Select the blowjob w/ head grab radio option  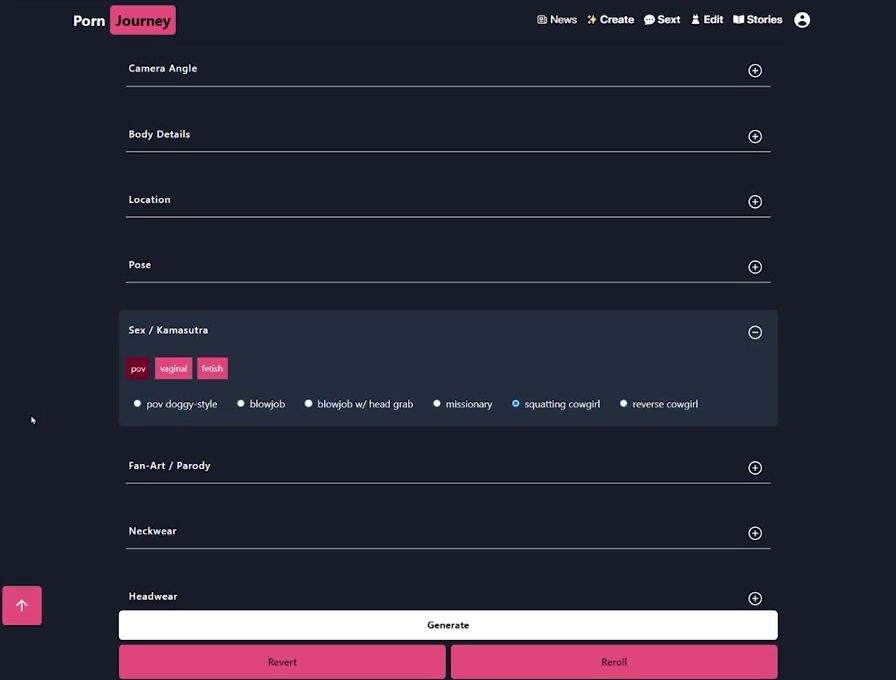click(309, 404)
